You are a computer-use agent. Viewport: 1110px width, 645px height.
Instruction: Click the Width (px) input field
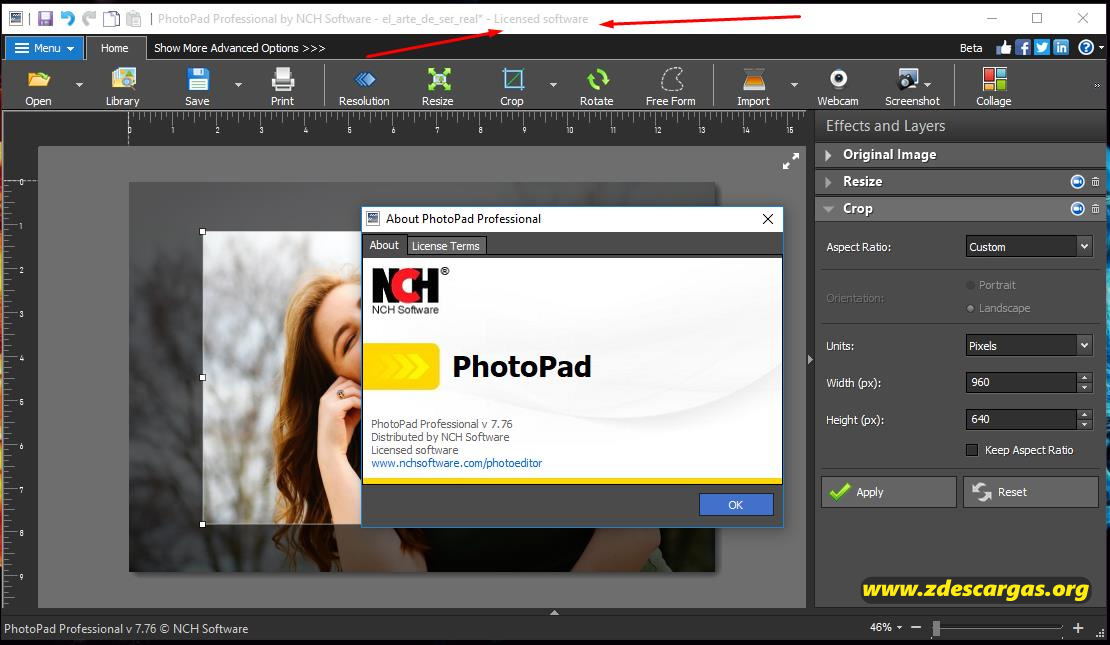tap(1021, 382)
